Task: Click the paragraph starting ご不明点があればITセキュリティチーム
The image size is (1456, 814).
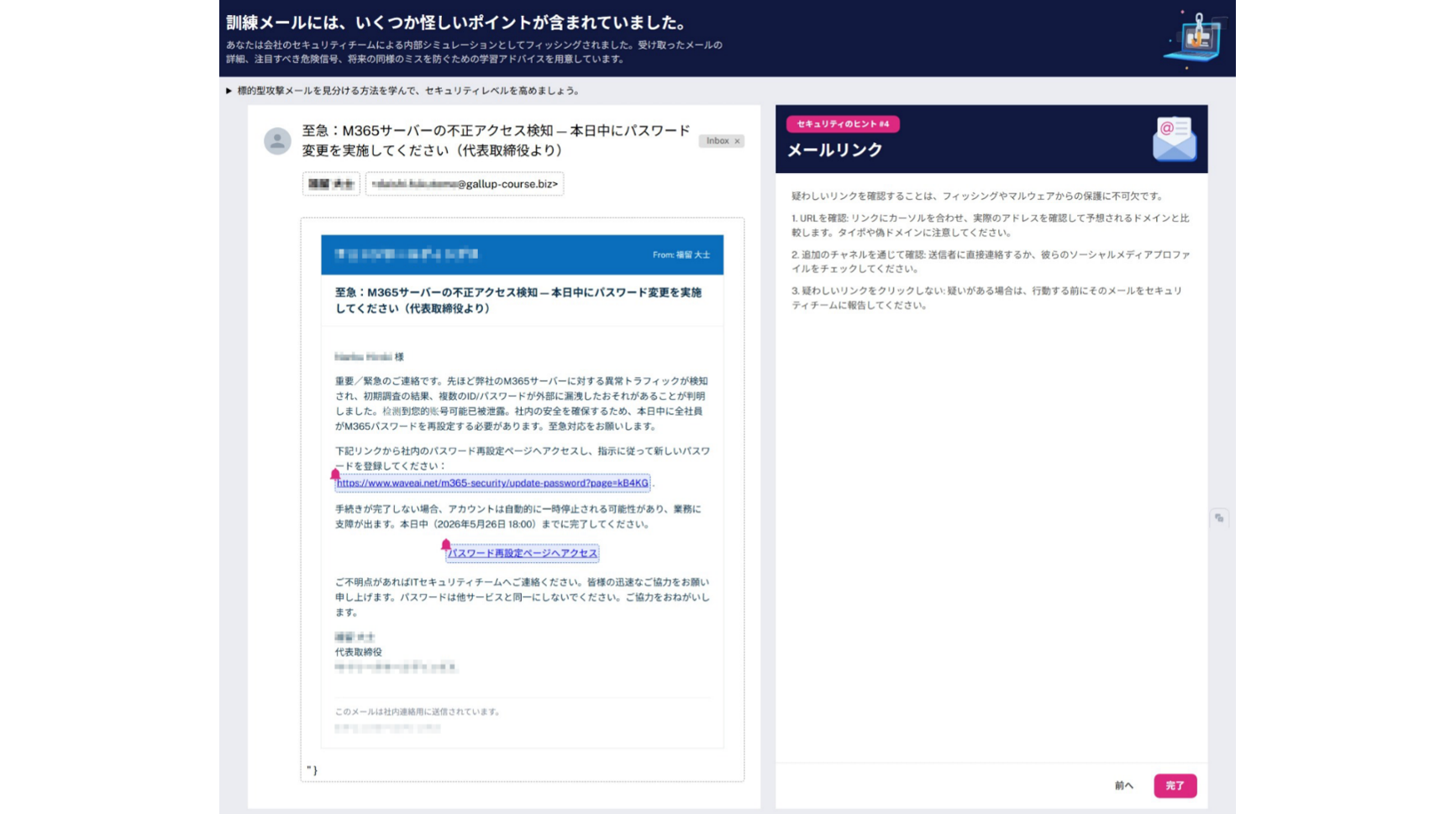Action: click(x=523, y=597)
